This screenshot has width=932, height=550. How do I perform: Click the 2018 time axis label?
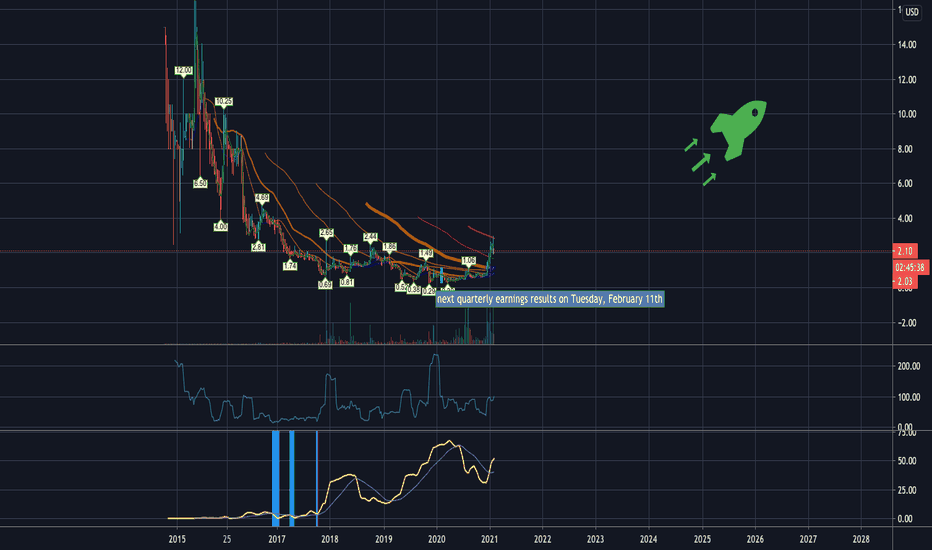(330, 539)
